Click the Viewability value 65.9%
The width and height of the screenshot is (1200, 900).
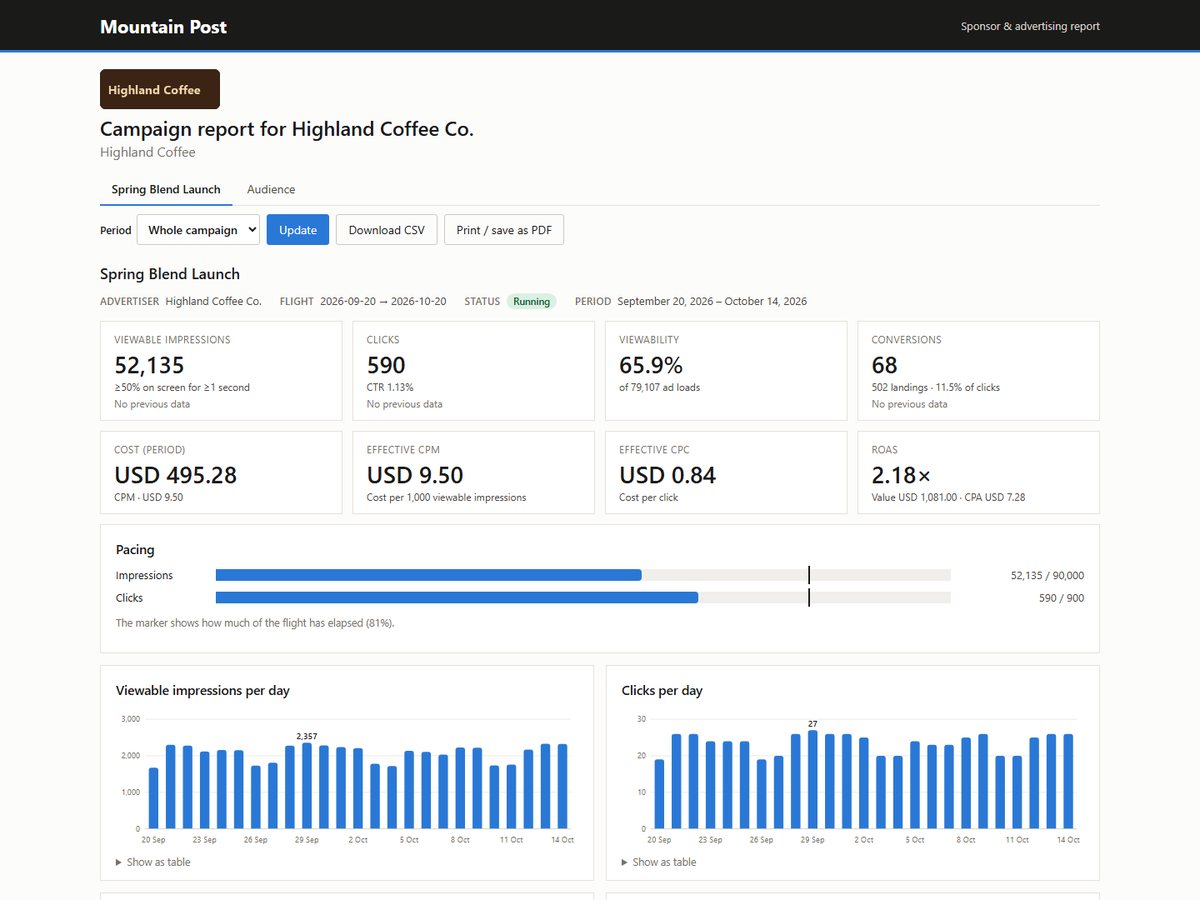point(651,365)
